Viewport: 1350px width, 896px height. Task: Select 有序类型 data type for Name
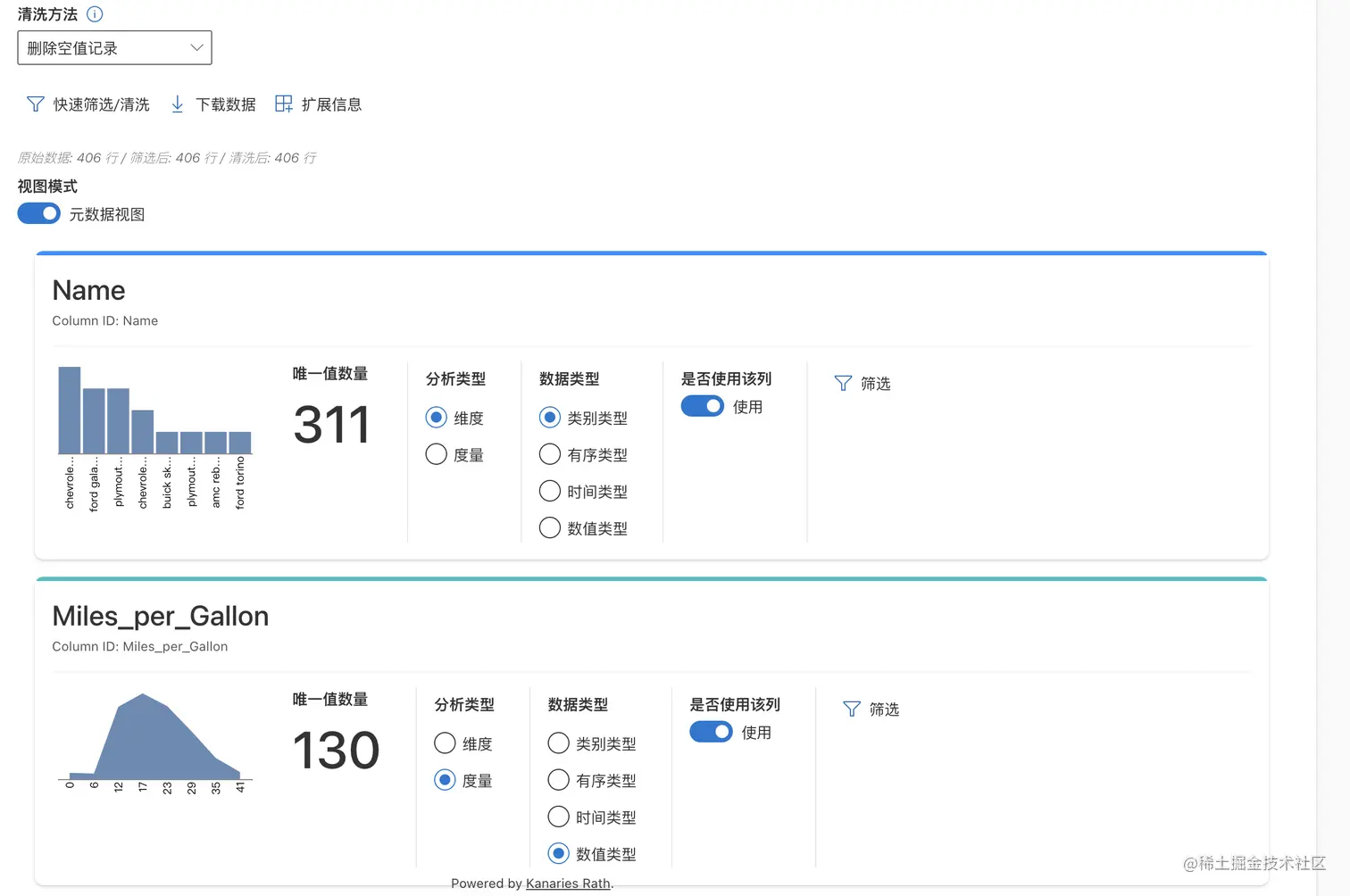click(549, 454)
